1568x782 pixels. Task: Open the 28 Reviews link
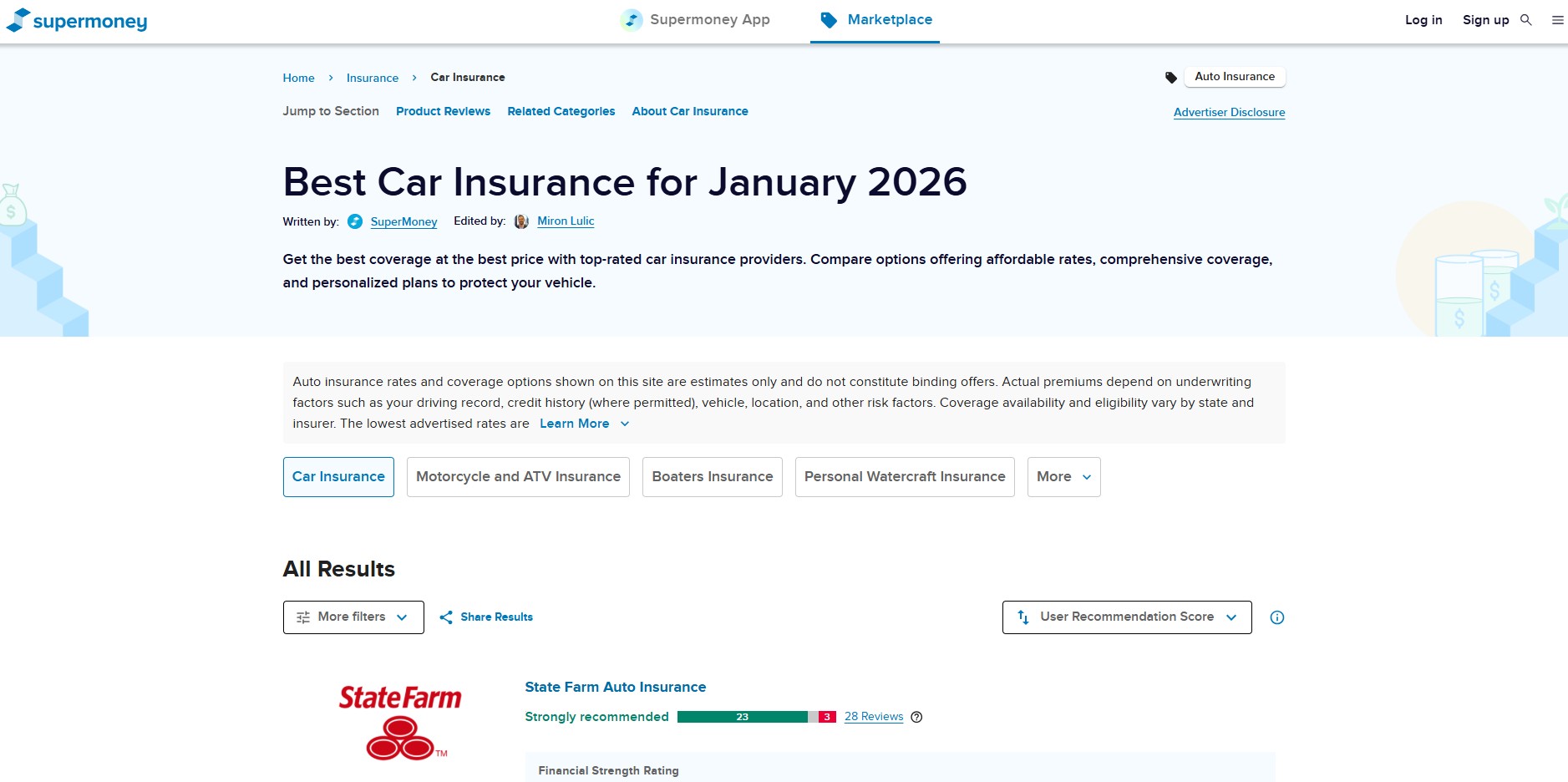coord(874,717)
